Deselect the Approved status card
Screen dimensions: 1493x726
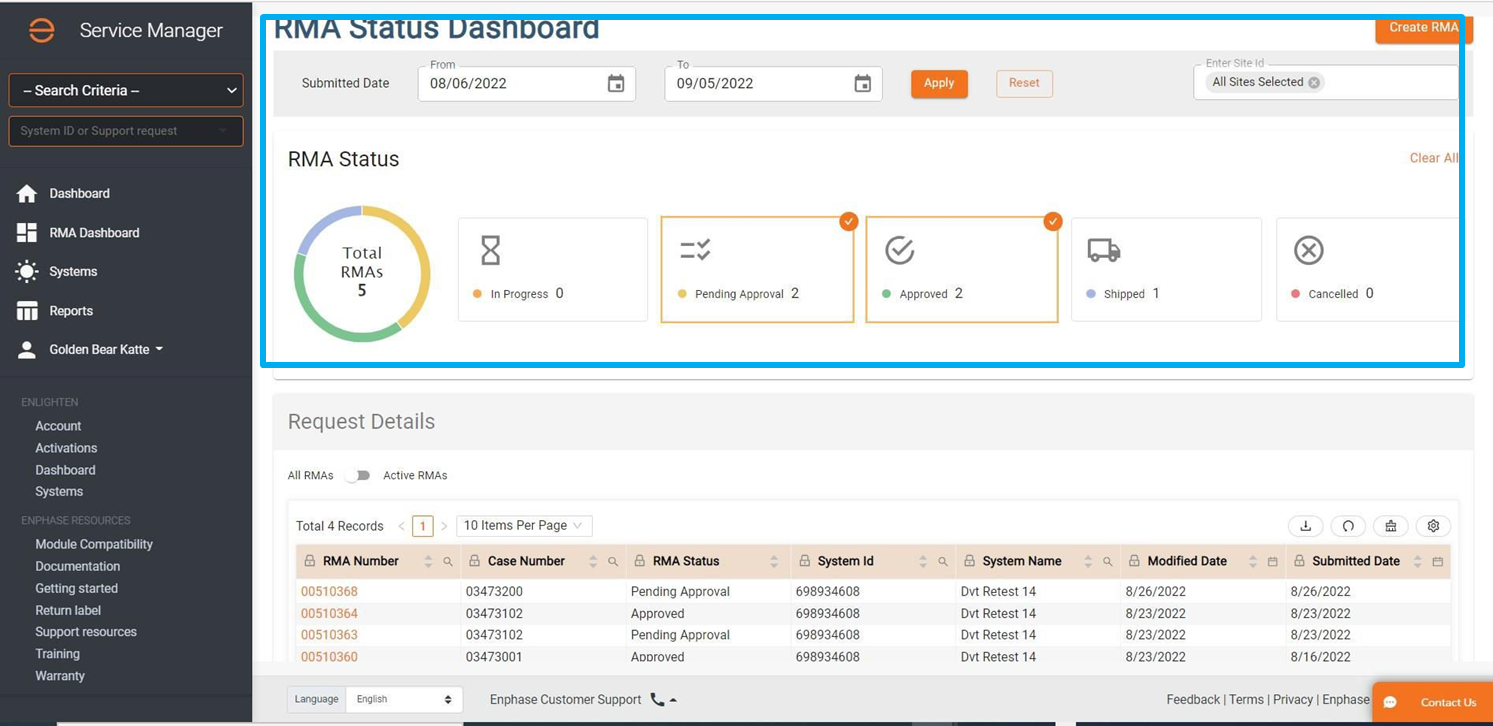coord(962,268)
